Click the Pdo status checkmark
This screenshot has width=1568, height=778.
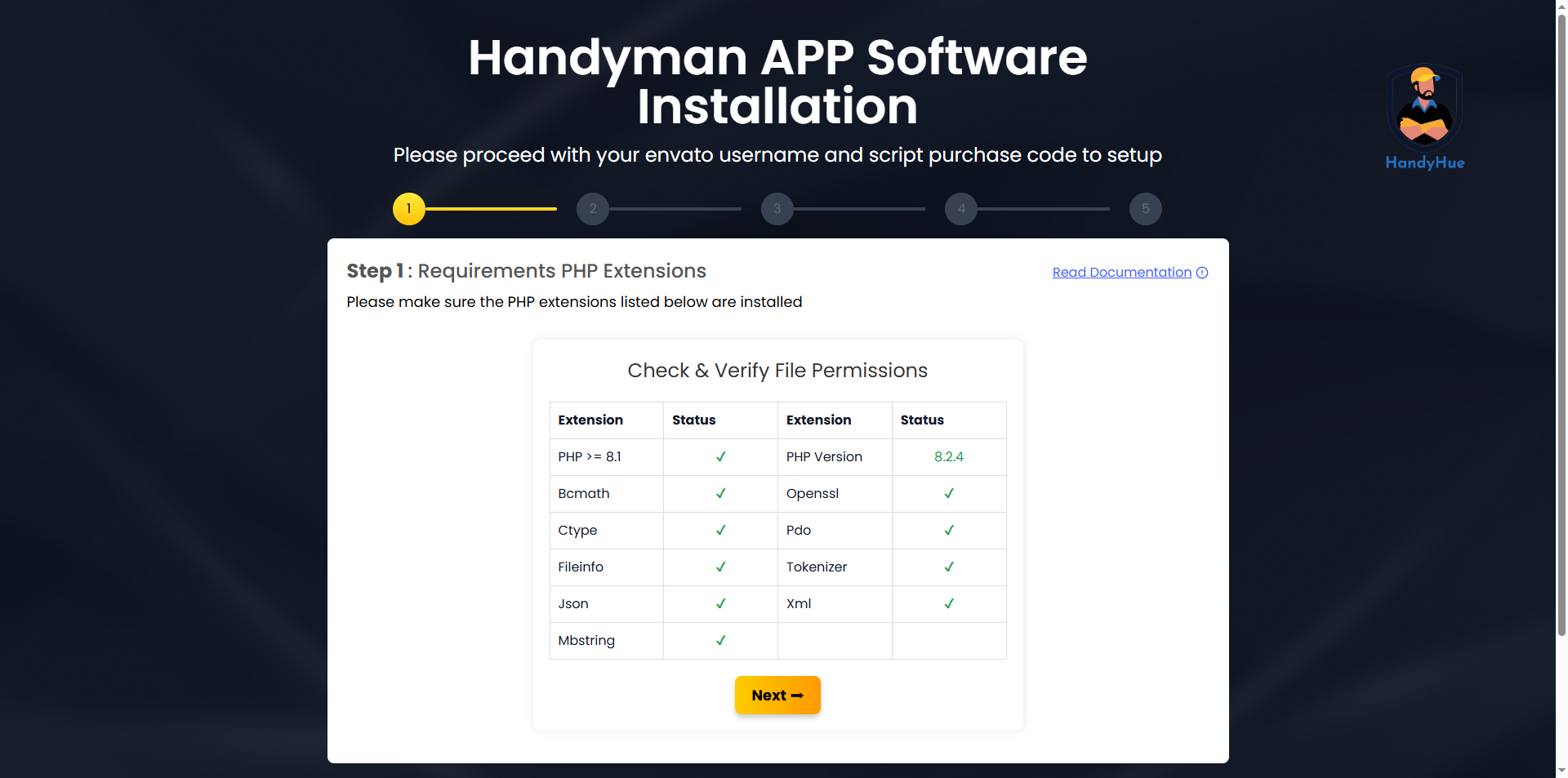pyautogui.click(x=949, y=530)
